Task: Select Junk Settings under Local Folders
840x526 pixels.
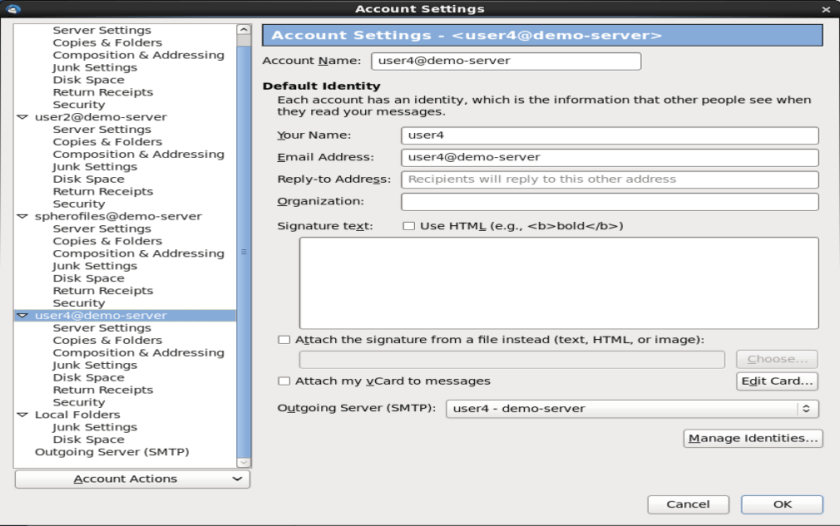Action: (x=95, y=427)
